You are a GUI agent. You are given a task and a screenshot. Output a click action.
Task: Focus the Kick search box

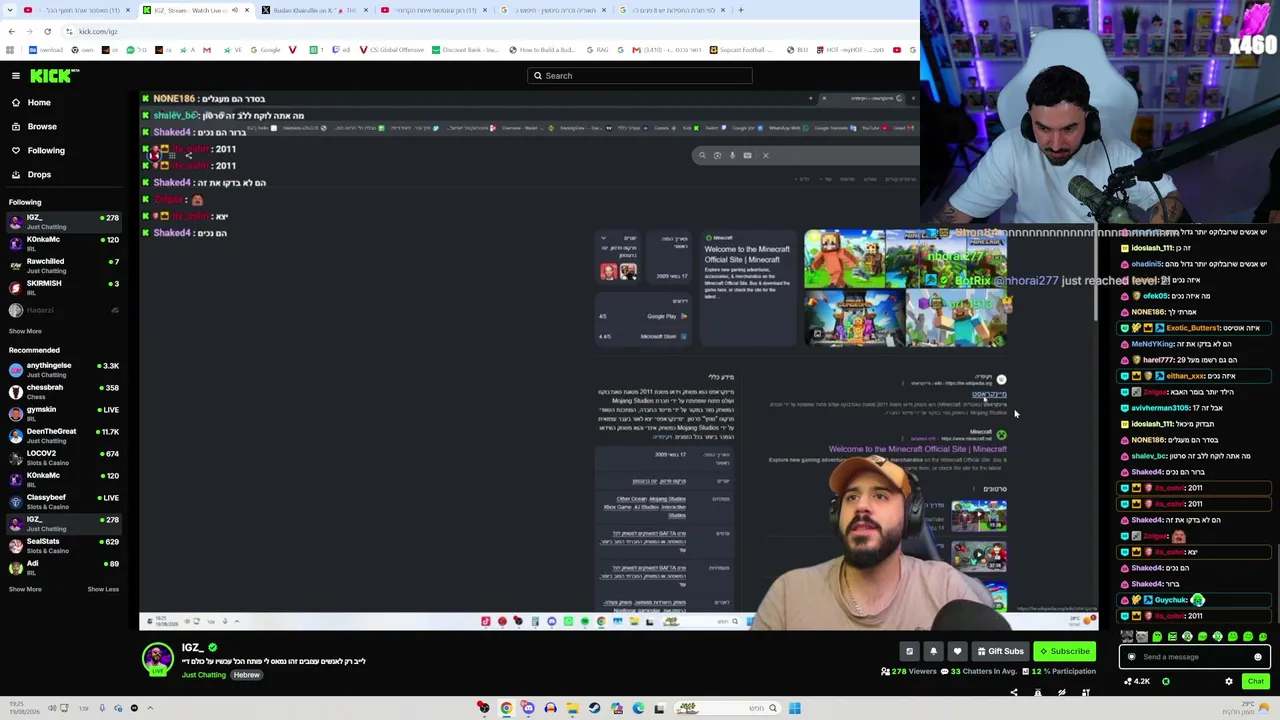click(x=640, y=76)
